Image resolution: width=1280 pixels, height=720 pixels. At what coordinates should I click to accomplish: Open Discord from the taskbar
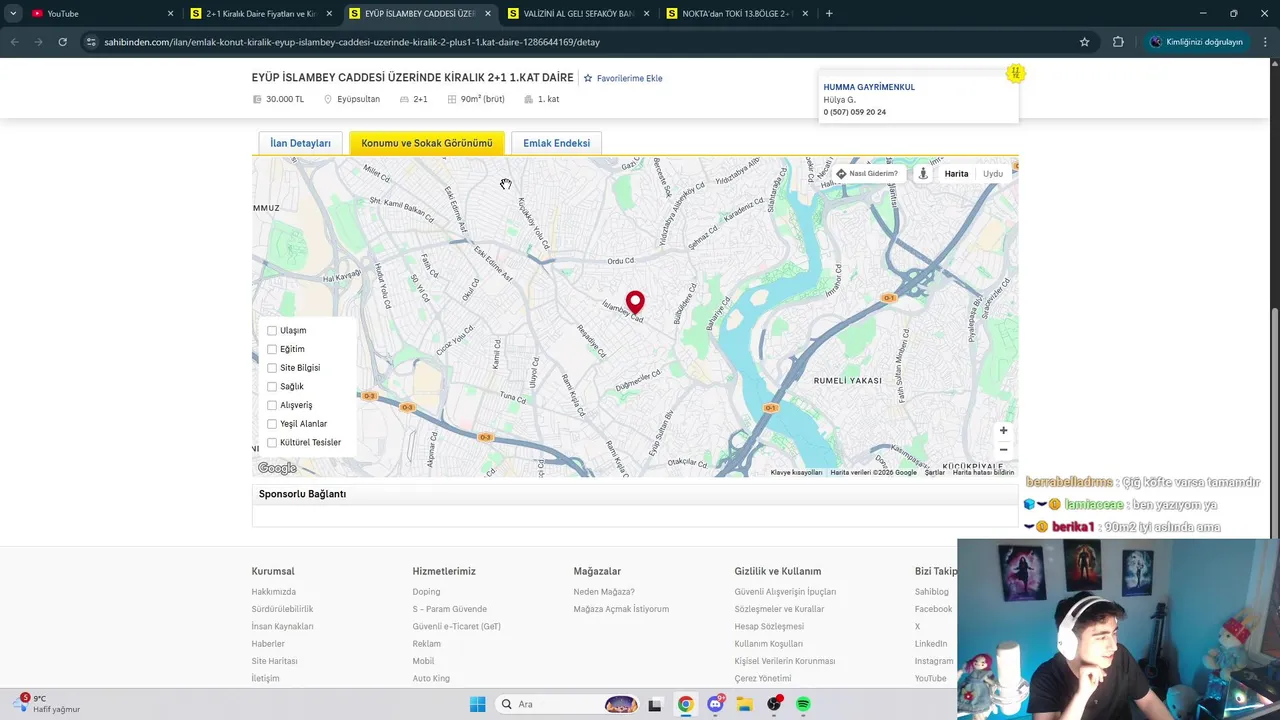pyautogui.click(x=716, y=704)
